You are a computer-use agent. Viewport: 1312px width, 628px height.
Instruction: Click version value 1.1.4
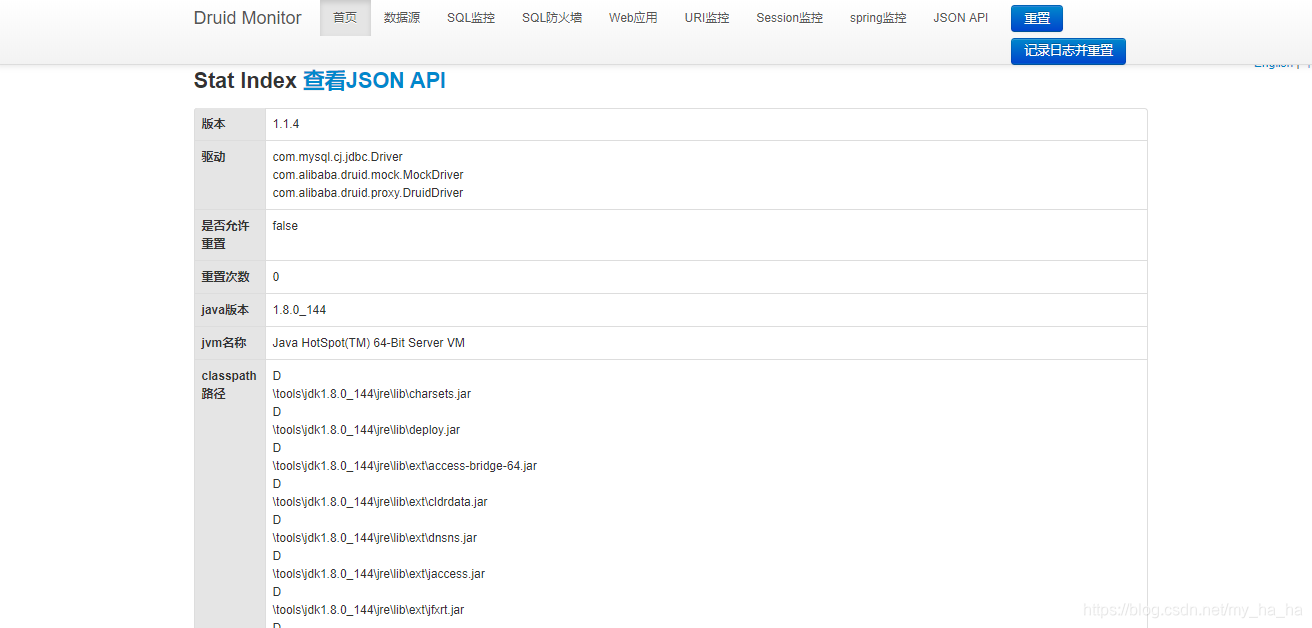pyautogui.click(x=286, y=124)
